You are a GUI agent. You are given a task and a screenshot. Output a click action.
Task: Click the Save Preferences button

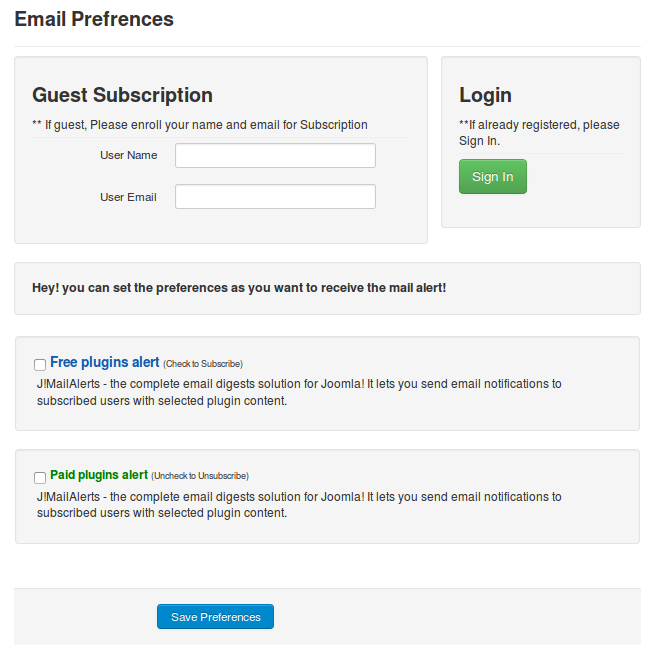pos(215,617)
